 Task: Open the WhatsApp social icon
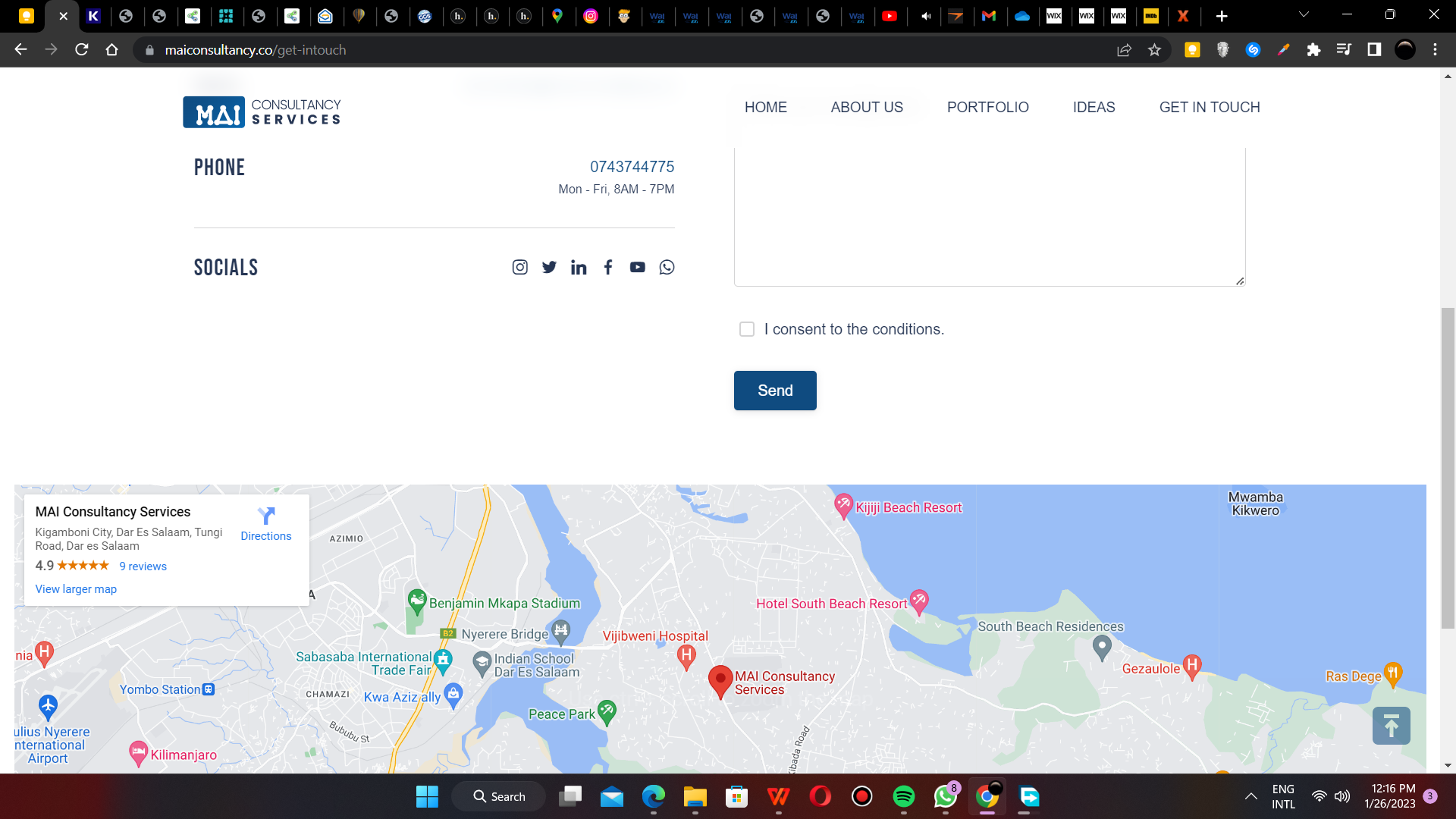(x=667, y=267)
